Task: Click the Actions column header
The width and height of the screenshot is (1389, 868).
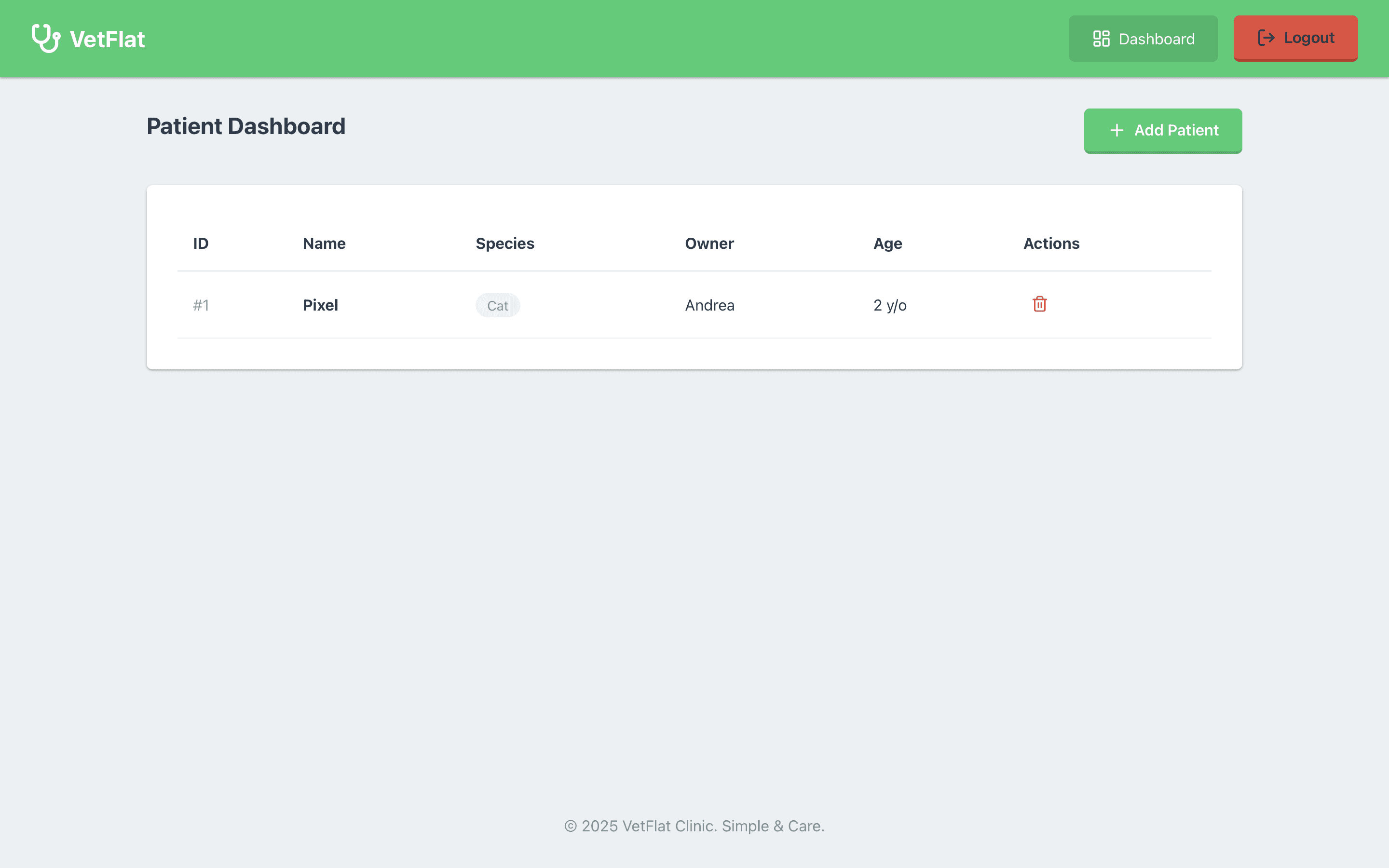Action: (x=1051, y=244)
